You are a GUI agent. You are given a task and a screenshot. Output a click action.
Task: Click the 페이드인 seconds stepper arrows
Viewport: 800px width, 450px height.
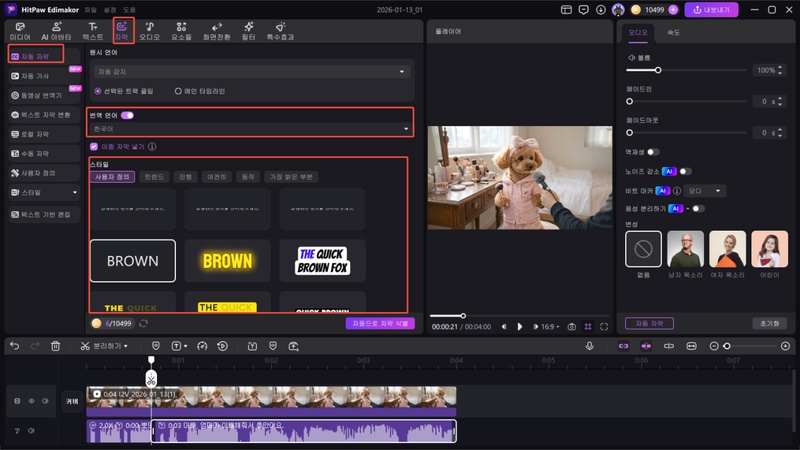coord(780,102)
